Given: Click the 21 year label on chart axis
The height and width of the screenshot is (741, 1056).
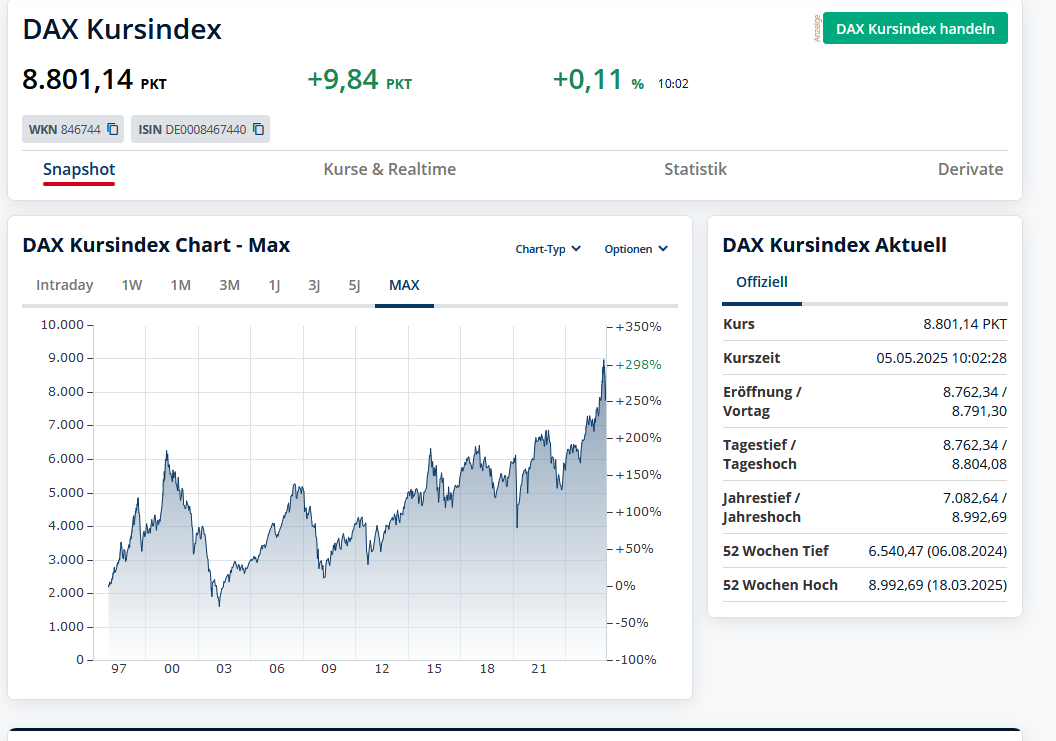Looking at the screenshot, I should click(x=539, y=668).
